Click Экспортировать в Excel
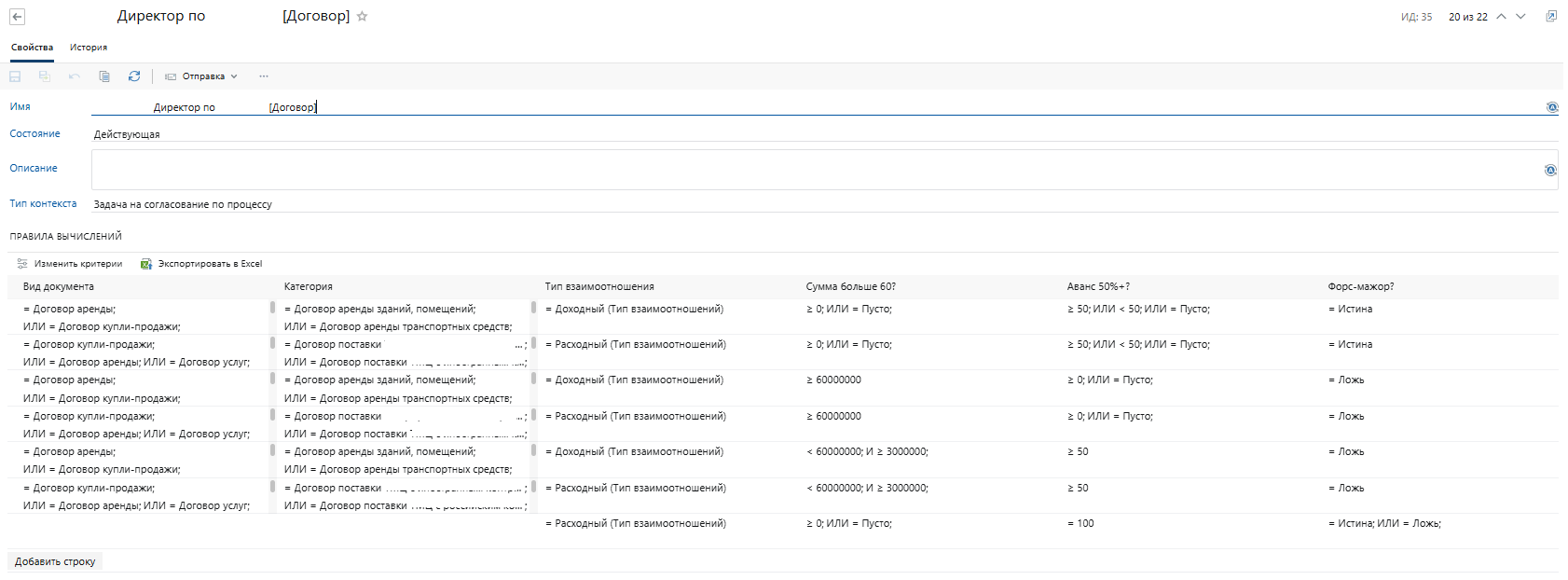Screen dimensions: 1568x580 [x=201, y=264]
